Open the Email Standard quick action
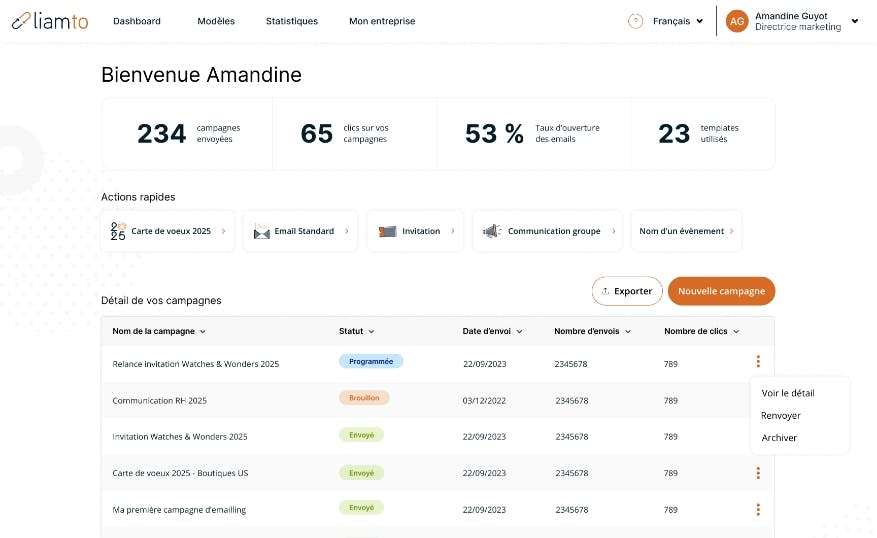The width and height of the screenshot is (877, 538). (x=301, y=231)
